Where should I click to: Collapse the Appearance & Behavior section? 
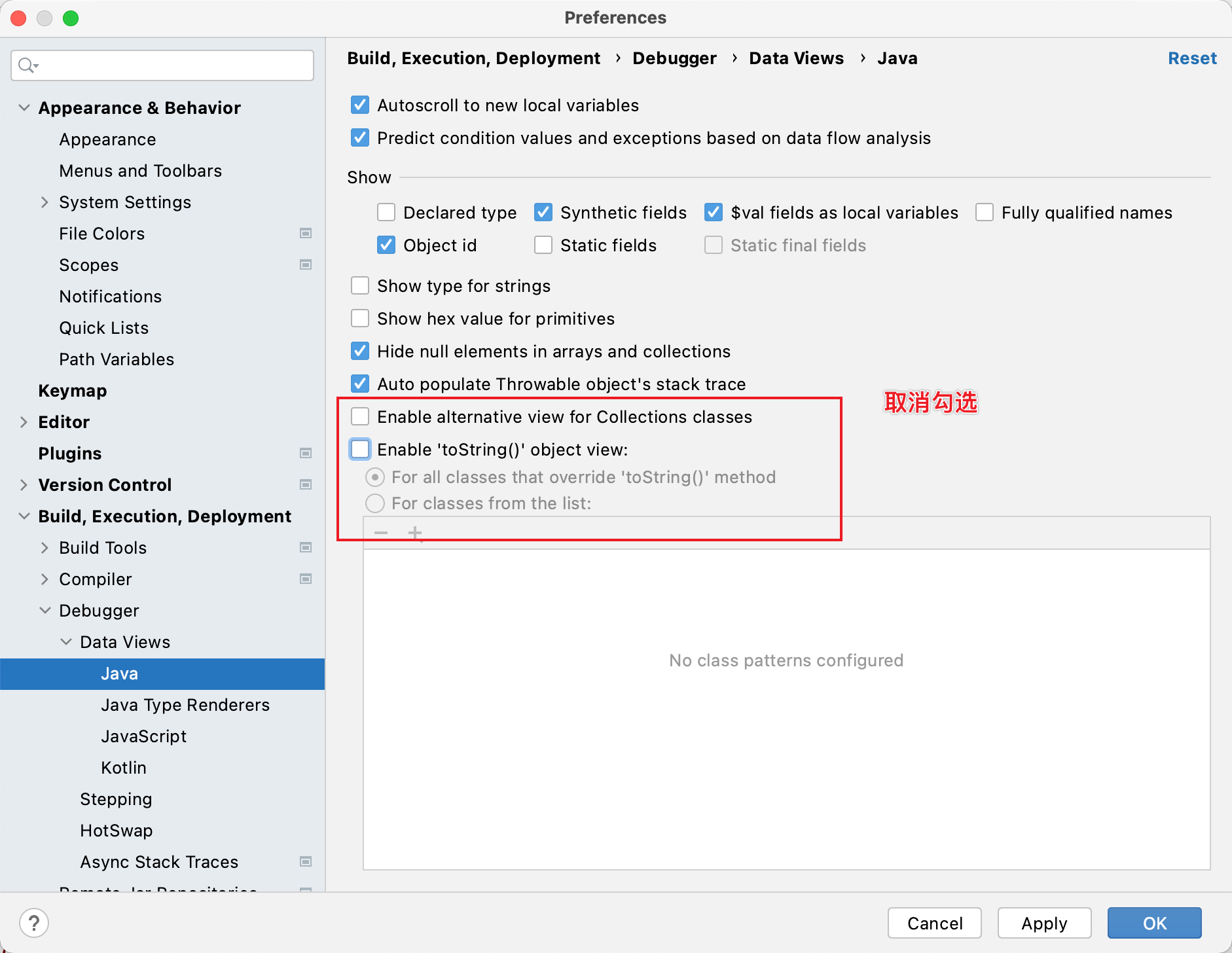coord(24,108)
